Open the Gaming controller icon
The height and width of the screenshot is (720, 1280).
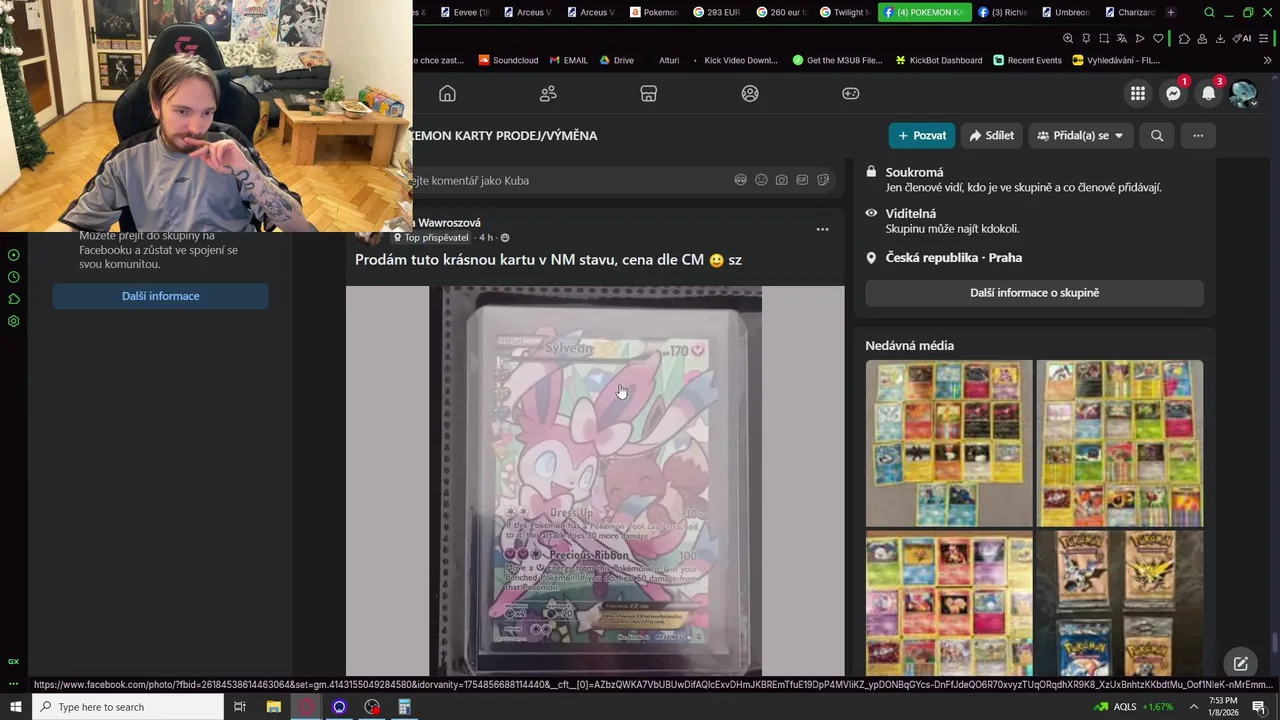coord(850,93)
